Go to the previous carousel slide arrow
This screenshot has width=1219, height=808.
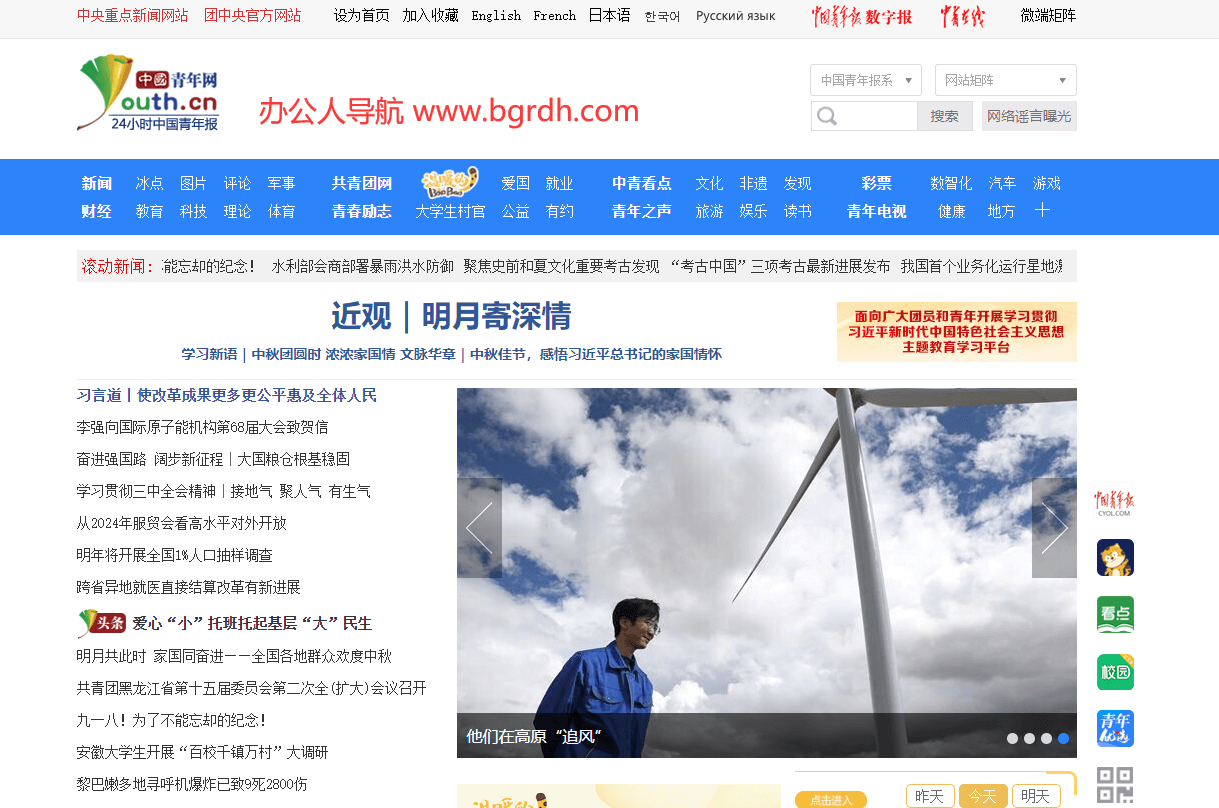coord(479,528)
